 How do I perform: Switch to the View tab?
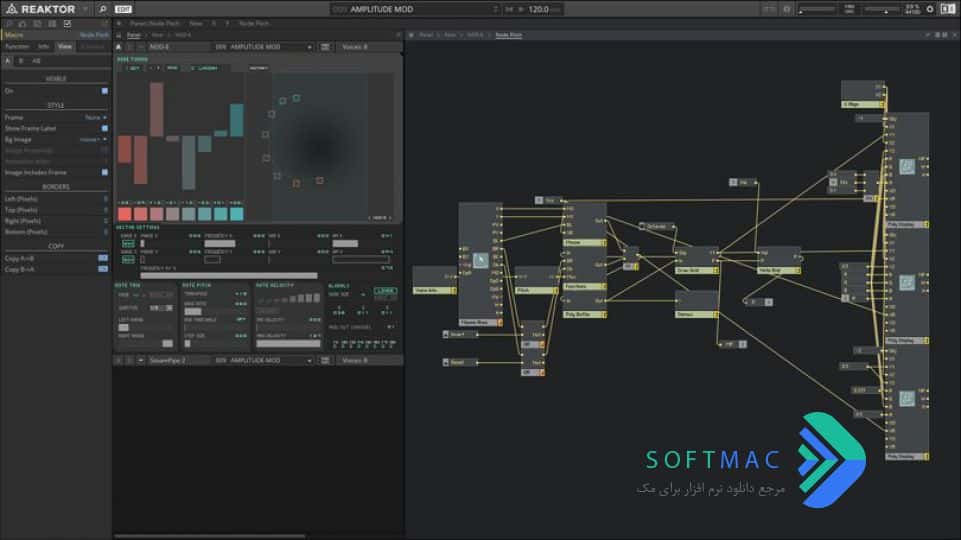[x=64, y=47]
